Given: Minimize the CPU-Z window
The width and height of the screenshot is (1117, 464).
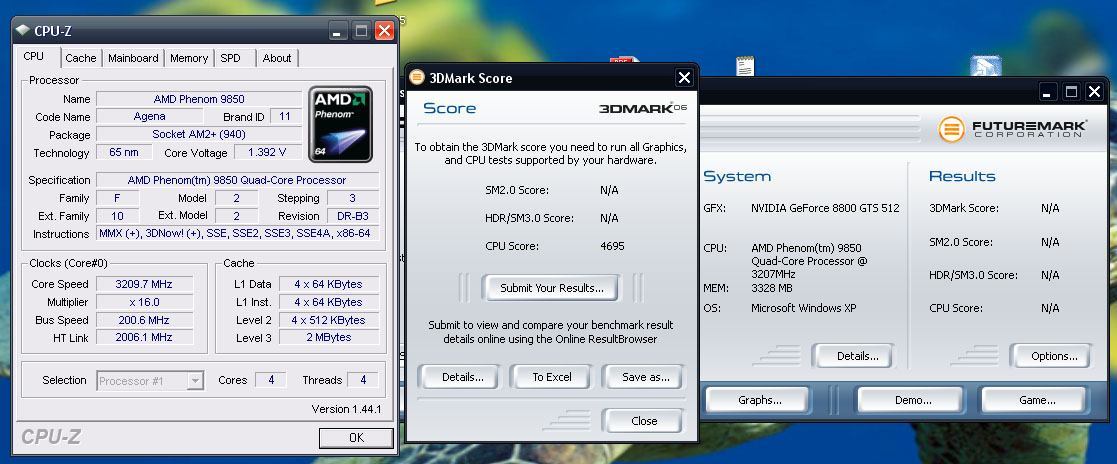Looking at the screenshot, I should tap(338, 31).
